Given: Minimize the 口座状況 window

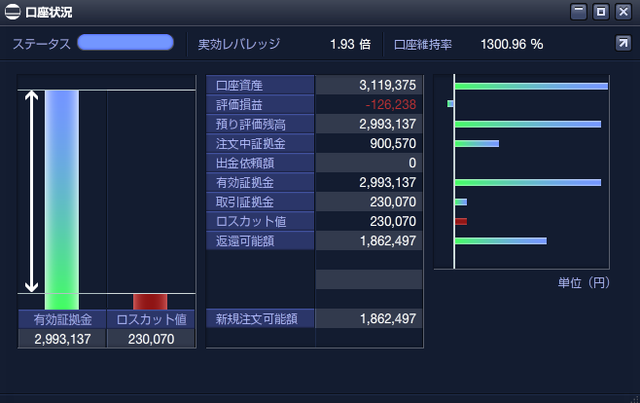Looking at the screenshot, I should 578,12.
